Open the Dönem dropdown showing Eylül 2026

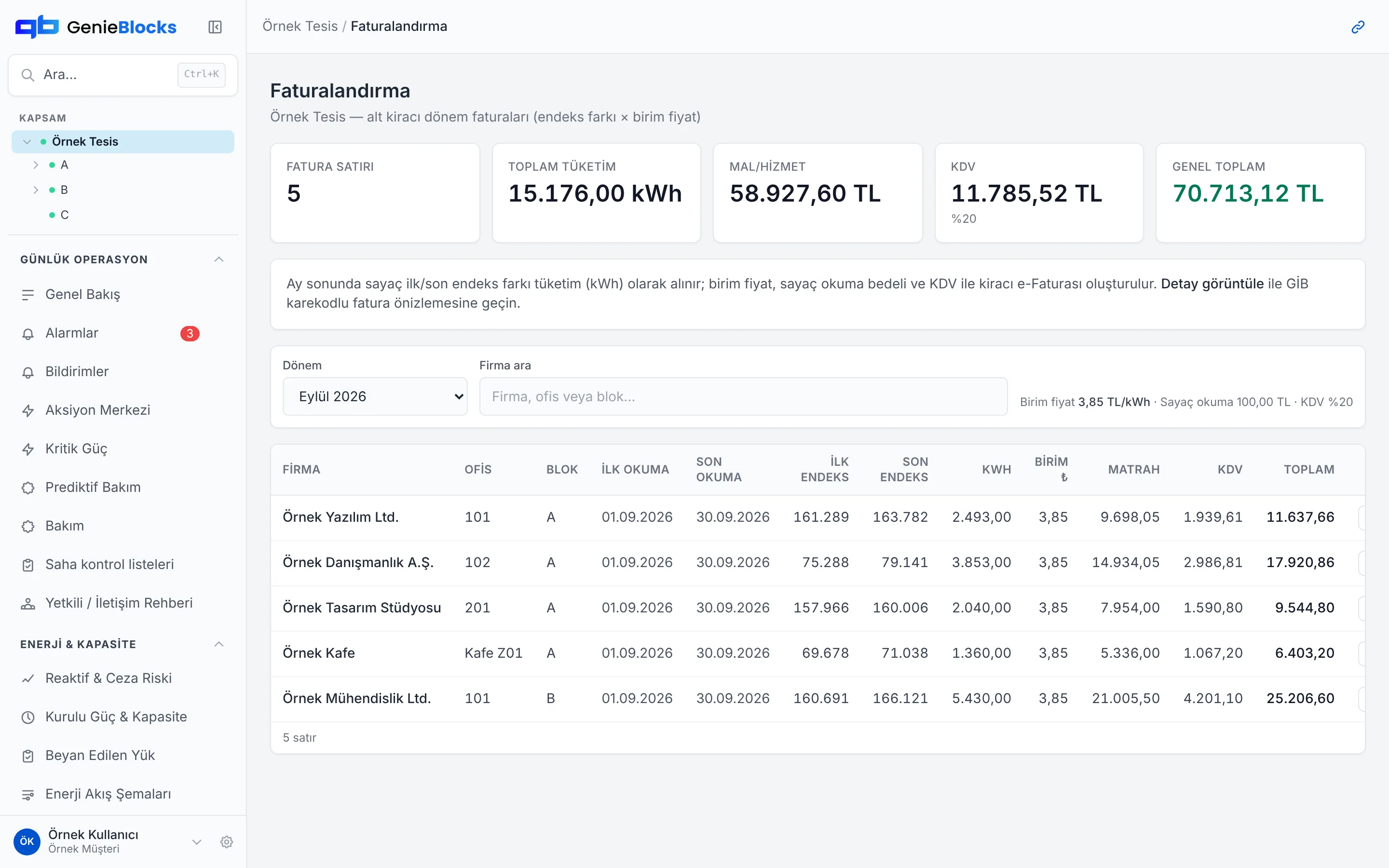tap(375, 396)
